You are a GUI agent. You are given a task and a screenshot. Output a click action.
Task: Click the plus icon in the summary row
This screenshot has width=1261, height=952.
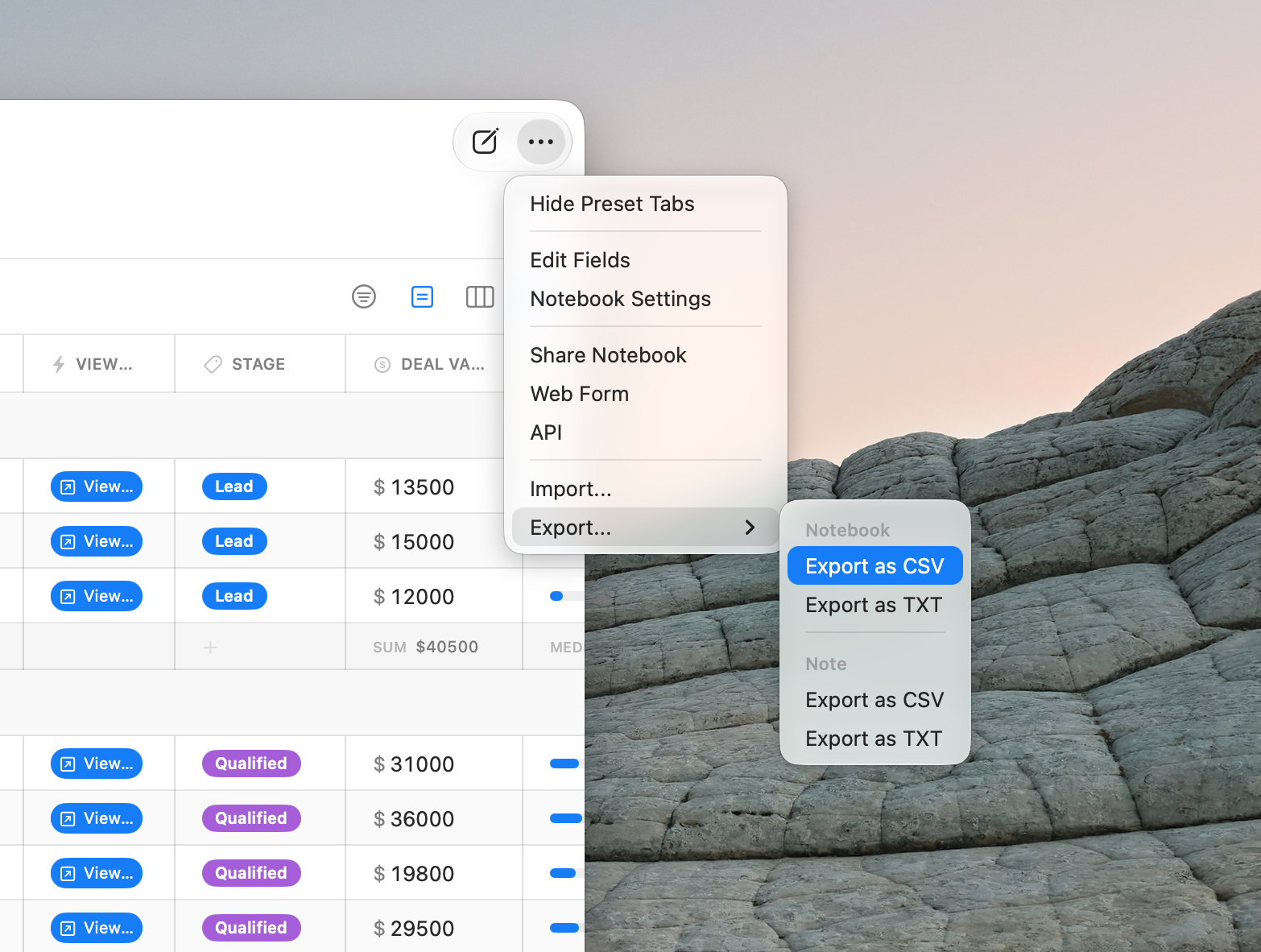210,647
